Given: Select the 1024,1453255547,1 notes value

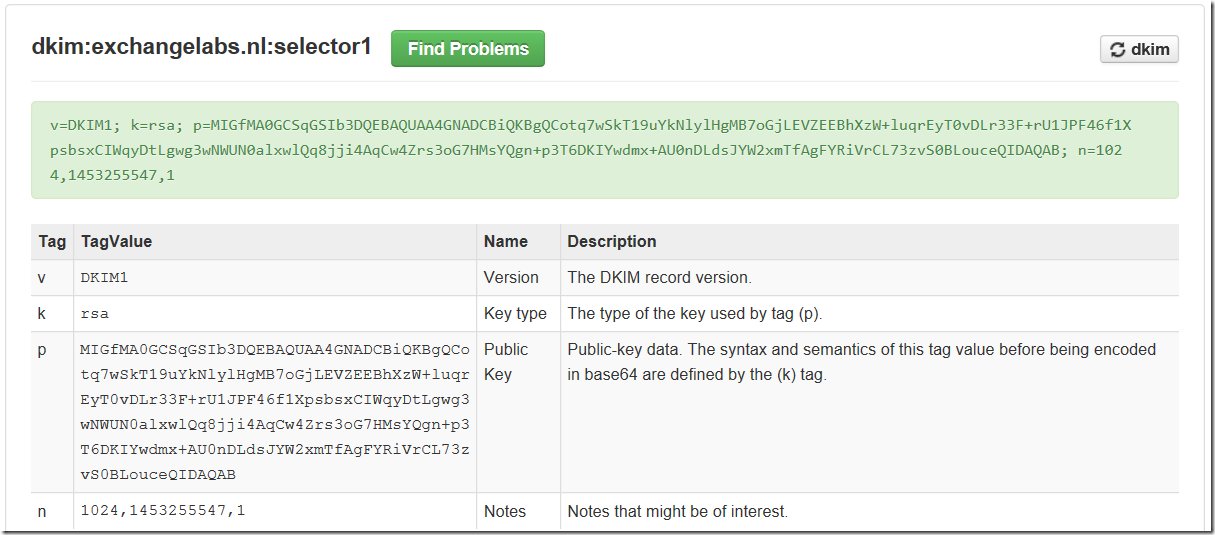Looking at the screenshot, I should pos(162,511).
